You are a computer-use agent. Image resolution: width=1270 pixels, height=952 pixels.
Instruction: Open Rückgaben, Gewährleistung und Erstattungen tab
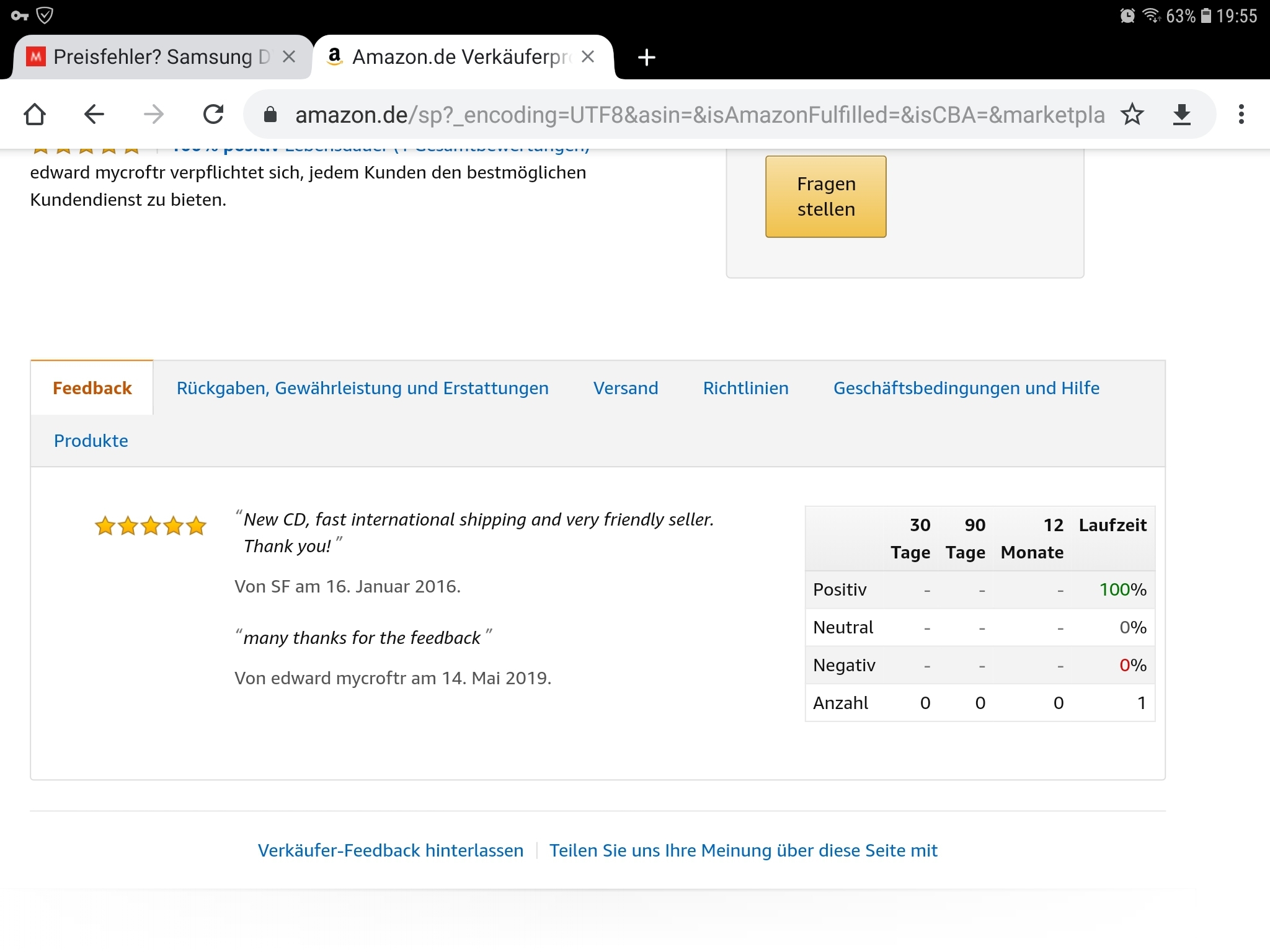pos(362,389)
